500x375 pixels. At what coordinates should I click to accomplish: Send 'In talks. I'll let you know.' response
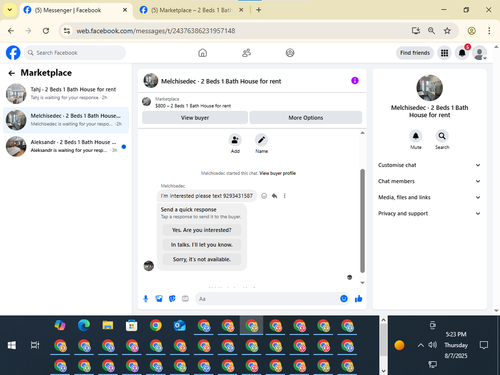(x=202, y=245)
